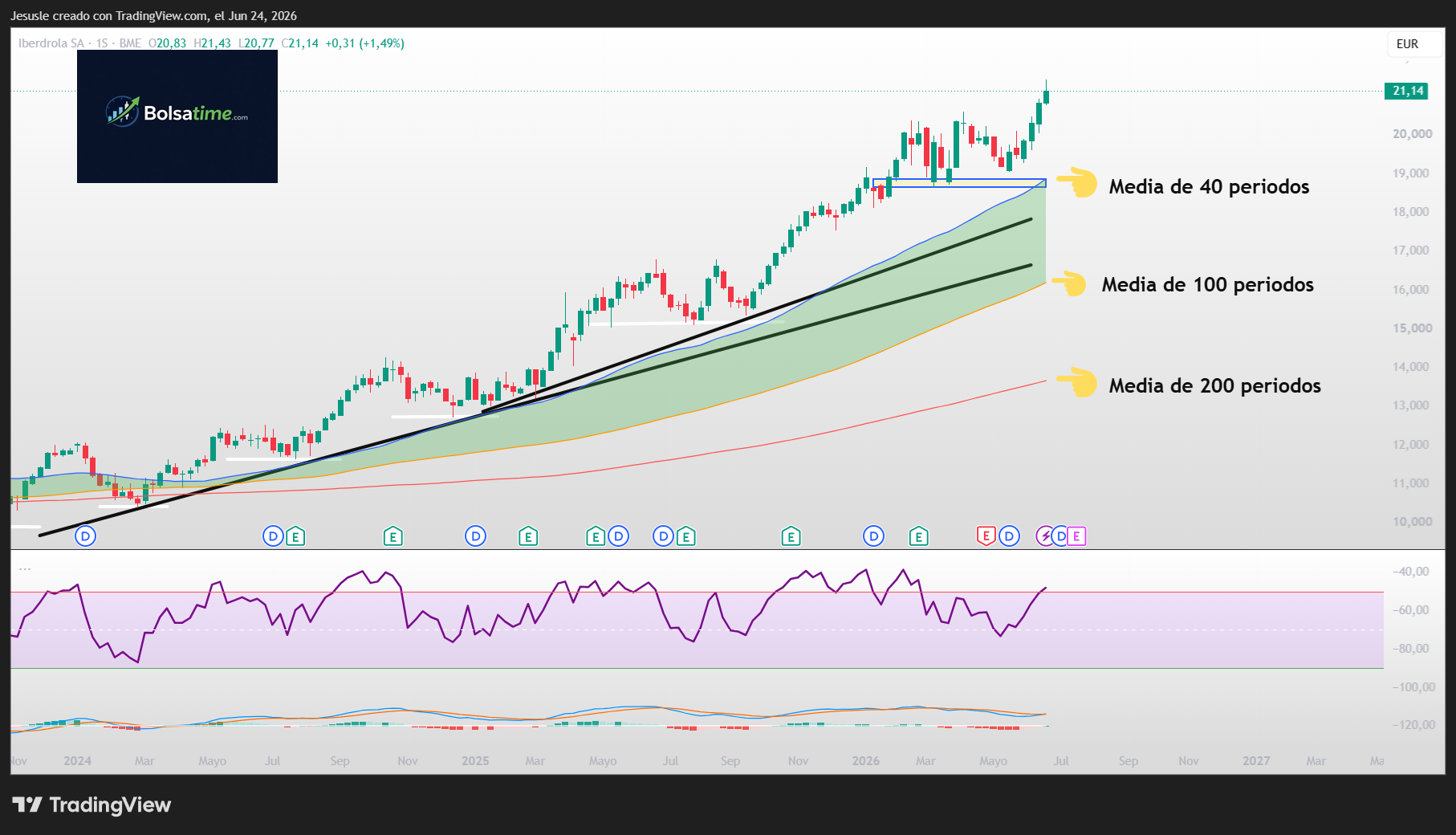Click the 14,000 price scale label
This screenshot has height=835, width=1456.
coord(1411,367)
